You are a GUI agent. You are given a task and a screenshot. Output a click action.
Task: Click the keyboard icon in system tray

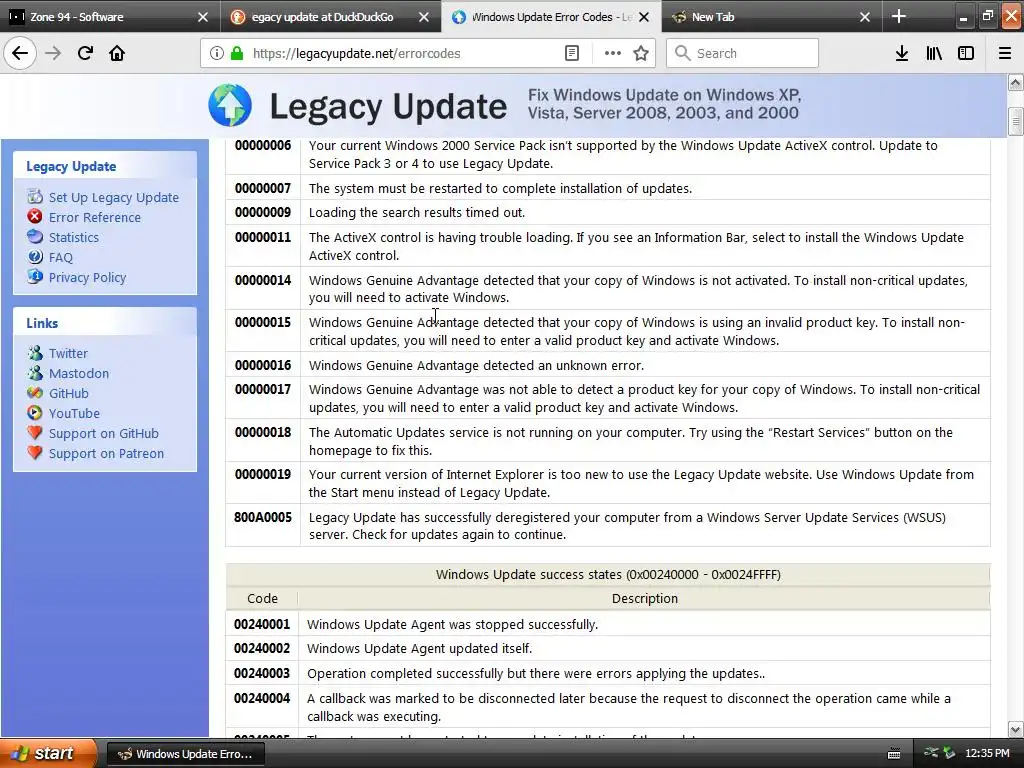click(894, 754)
